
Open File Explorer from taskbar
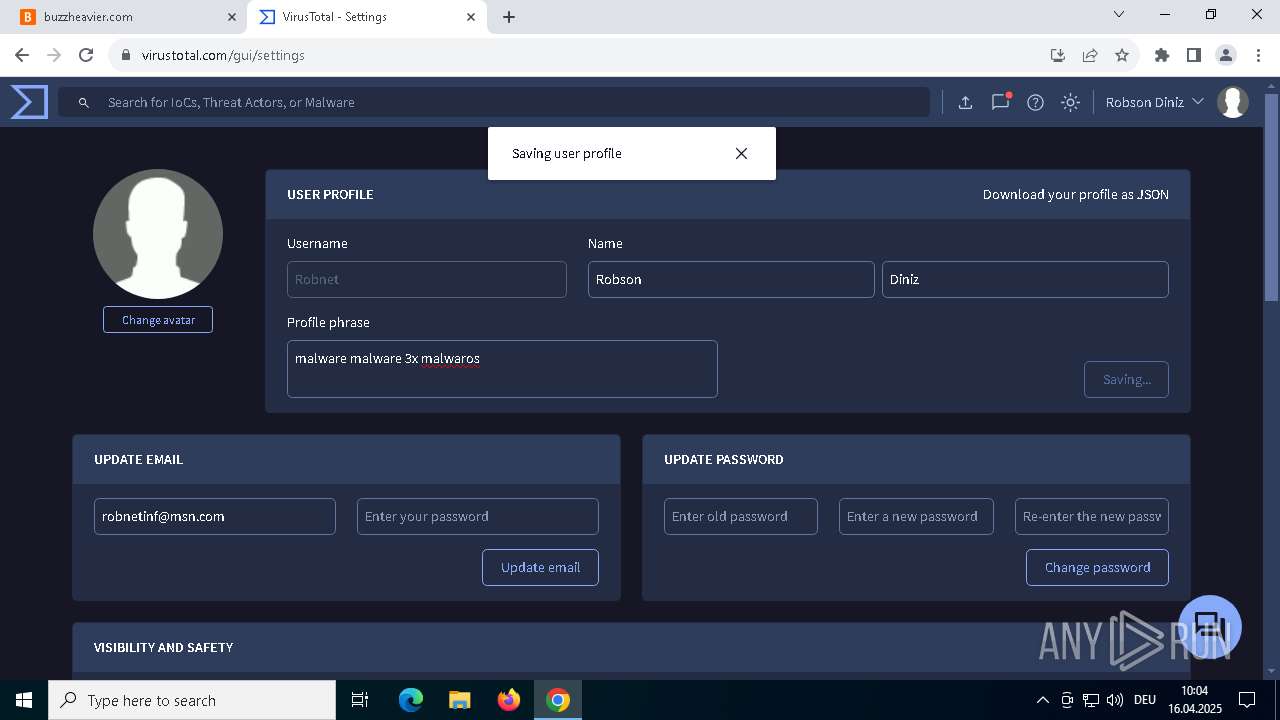point(459,700)
